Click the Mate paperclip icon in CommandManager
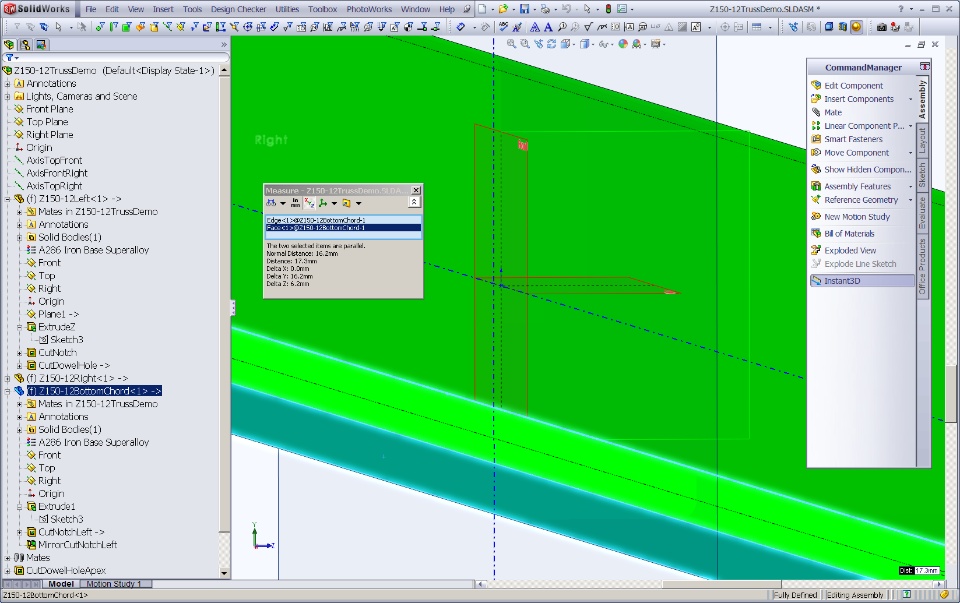The image size is (960, 603). coord(816,112)
